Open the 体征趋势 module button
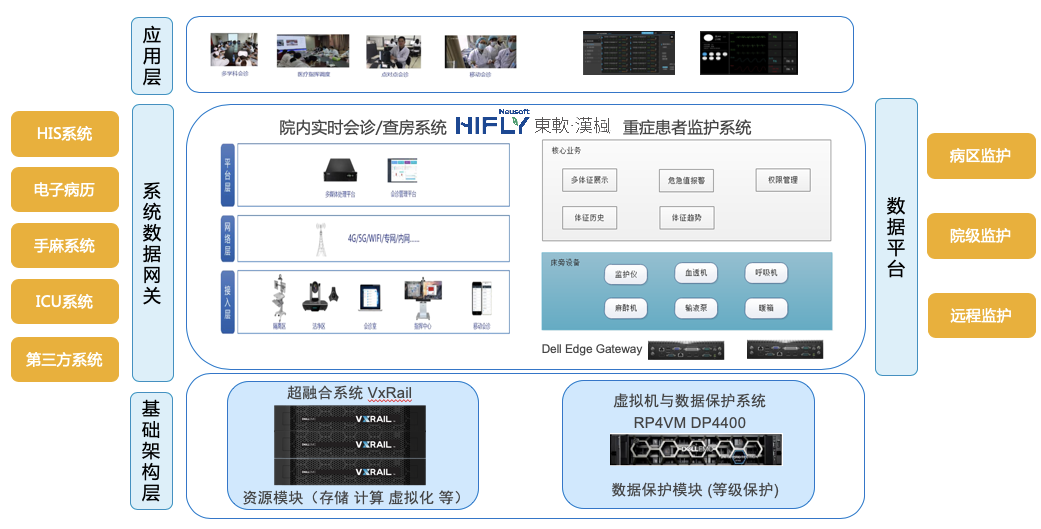 tap(686, 218)
